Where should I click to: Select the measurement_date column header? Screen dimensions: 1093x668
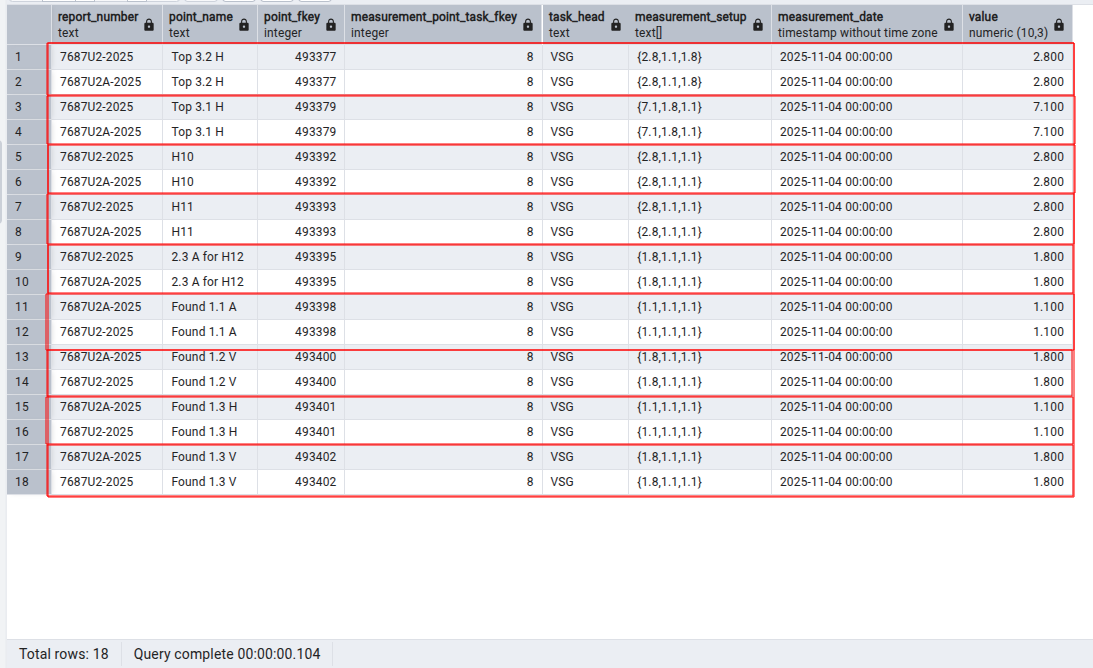[x=855, y=24]
